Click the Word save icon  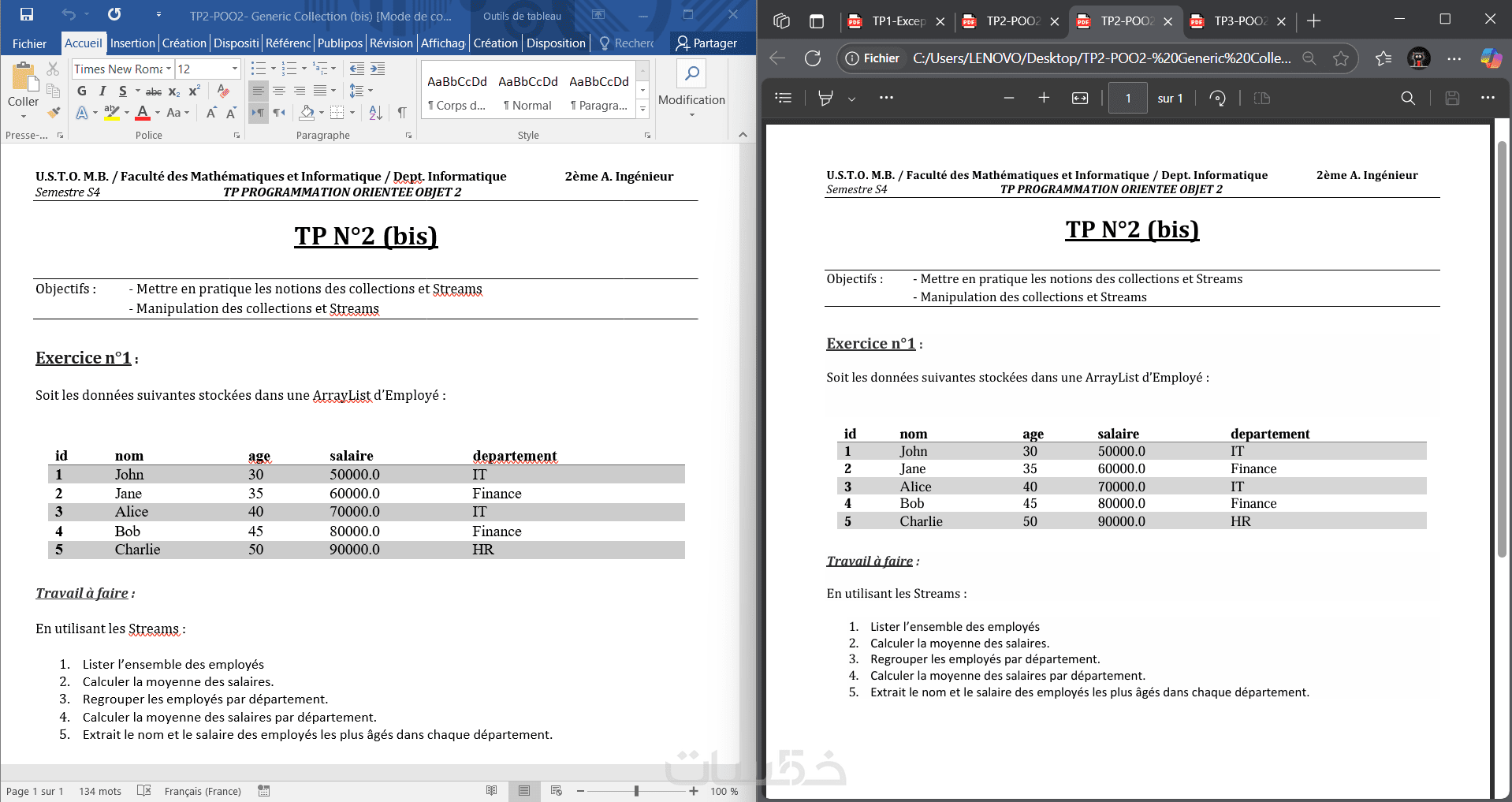(x=27, y=14)
